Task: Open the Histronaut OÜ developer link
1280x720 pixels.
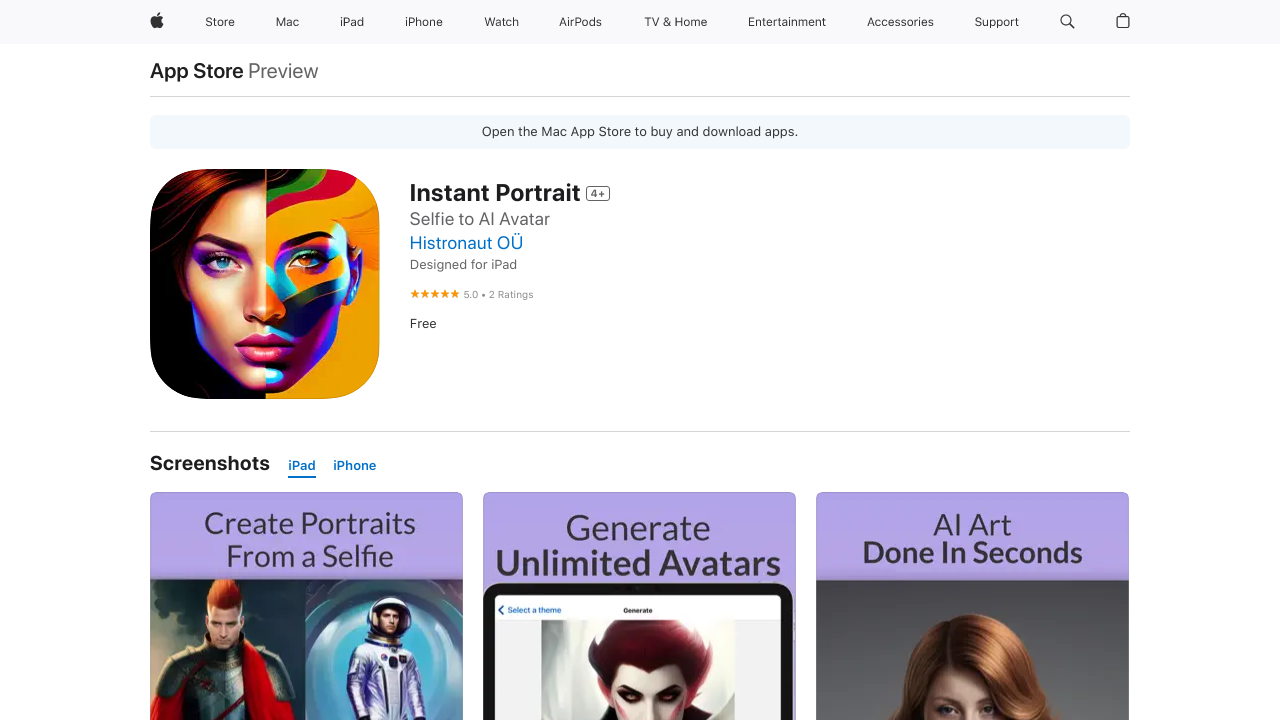Action: click(x=466, y=243)
